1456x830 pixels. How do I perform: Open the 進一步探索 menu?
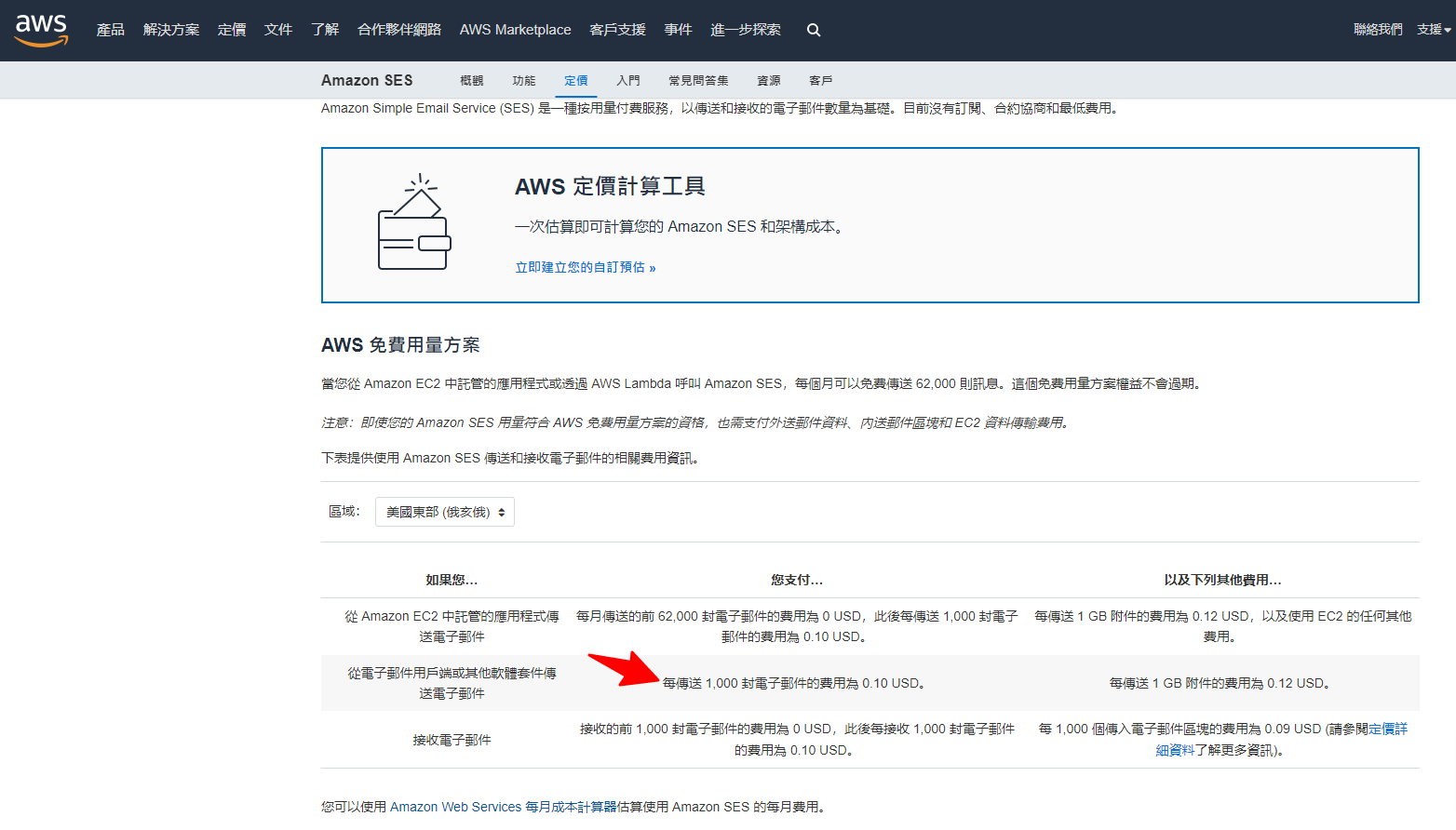click(746, 30)
